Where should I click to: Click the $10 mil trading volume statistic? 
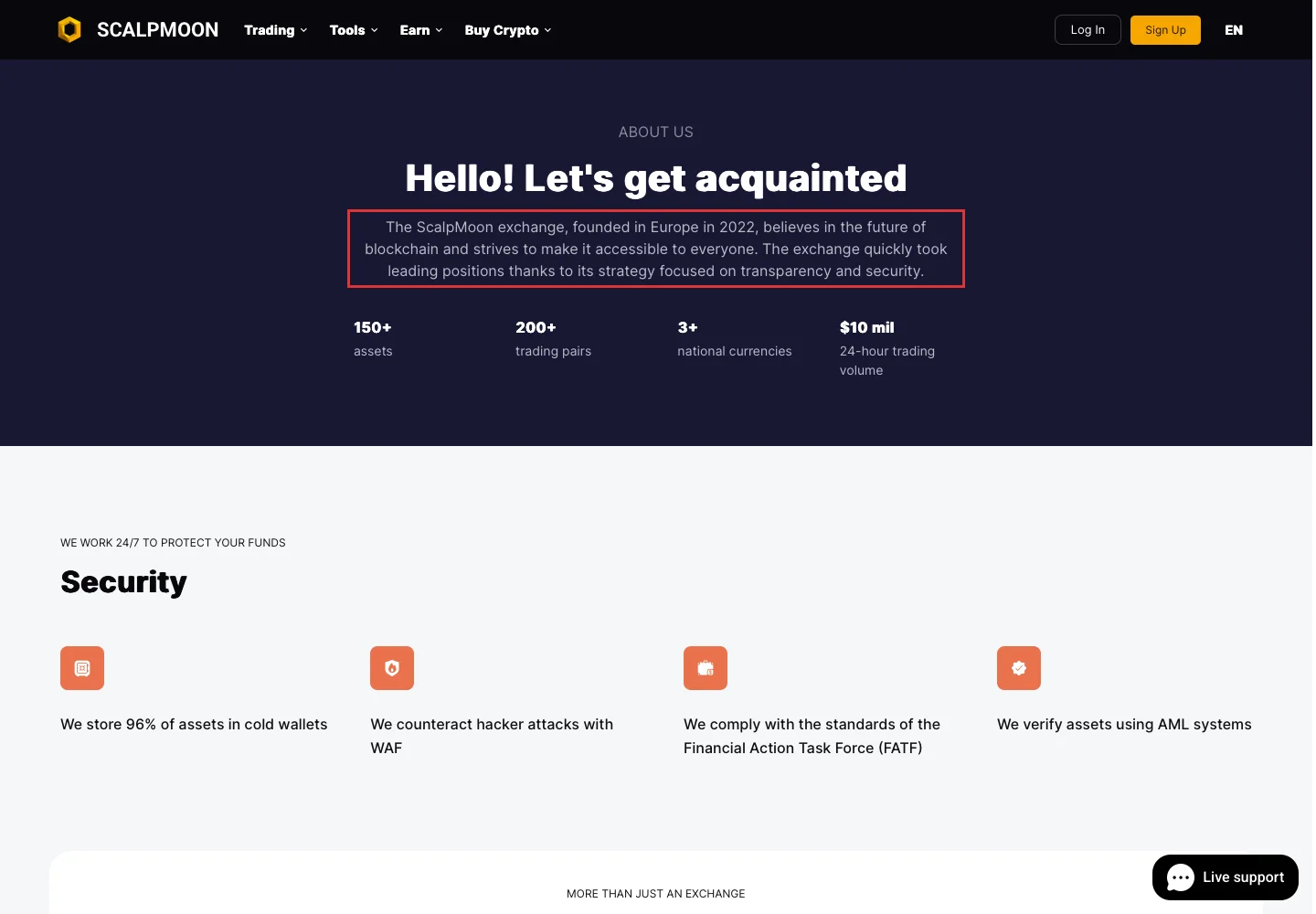tap(887, 348)
